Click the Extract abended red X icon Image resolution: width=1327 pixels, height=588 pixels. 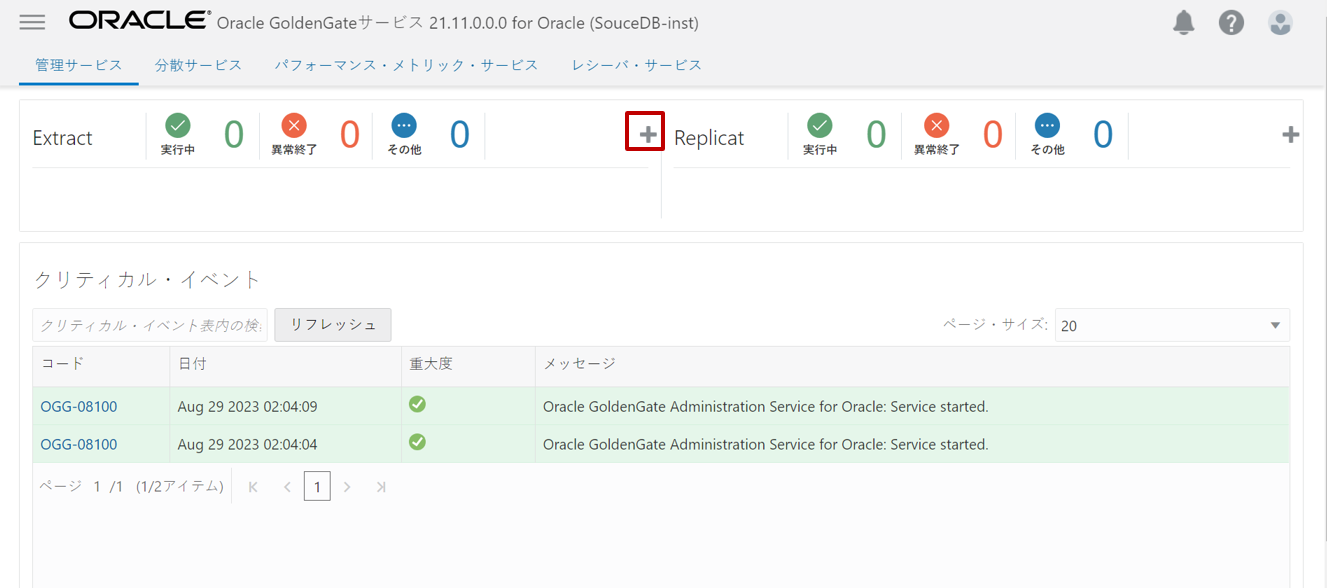[294, 125]
